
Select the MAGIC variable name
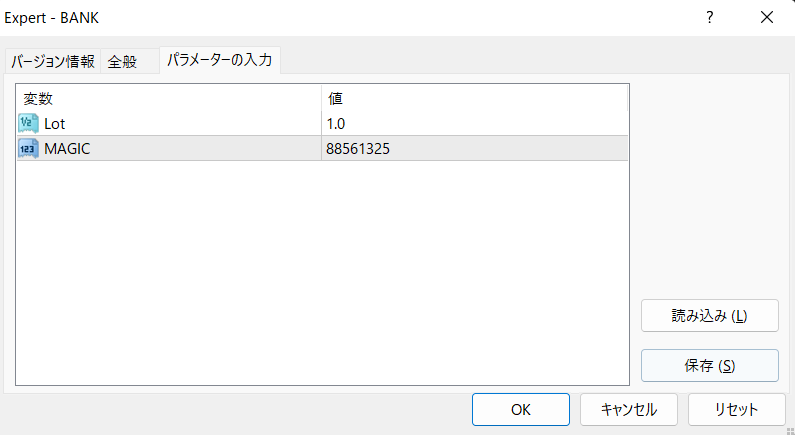[x=68, y=148]
